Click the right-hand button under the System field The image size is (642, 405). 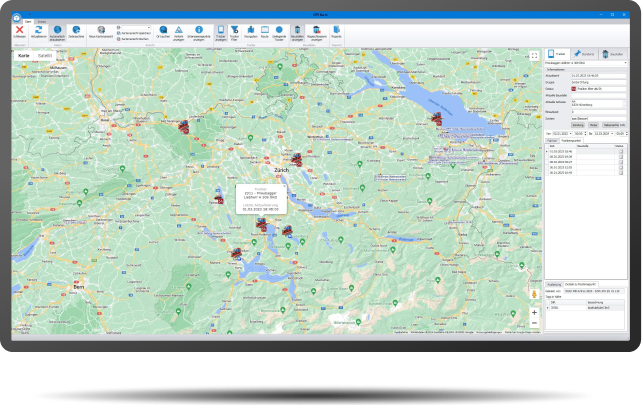614,125
